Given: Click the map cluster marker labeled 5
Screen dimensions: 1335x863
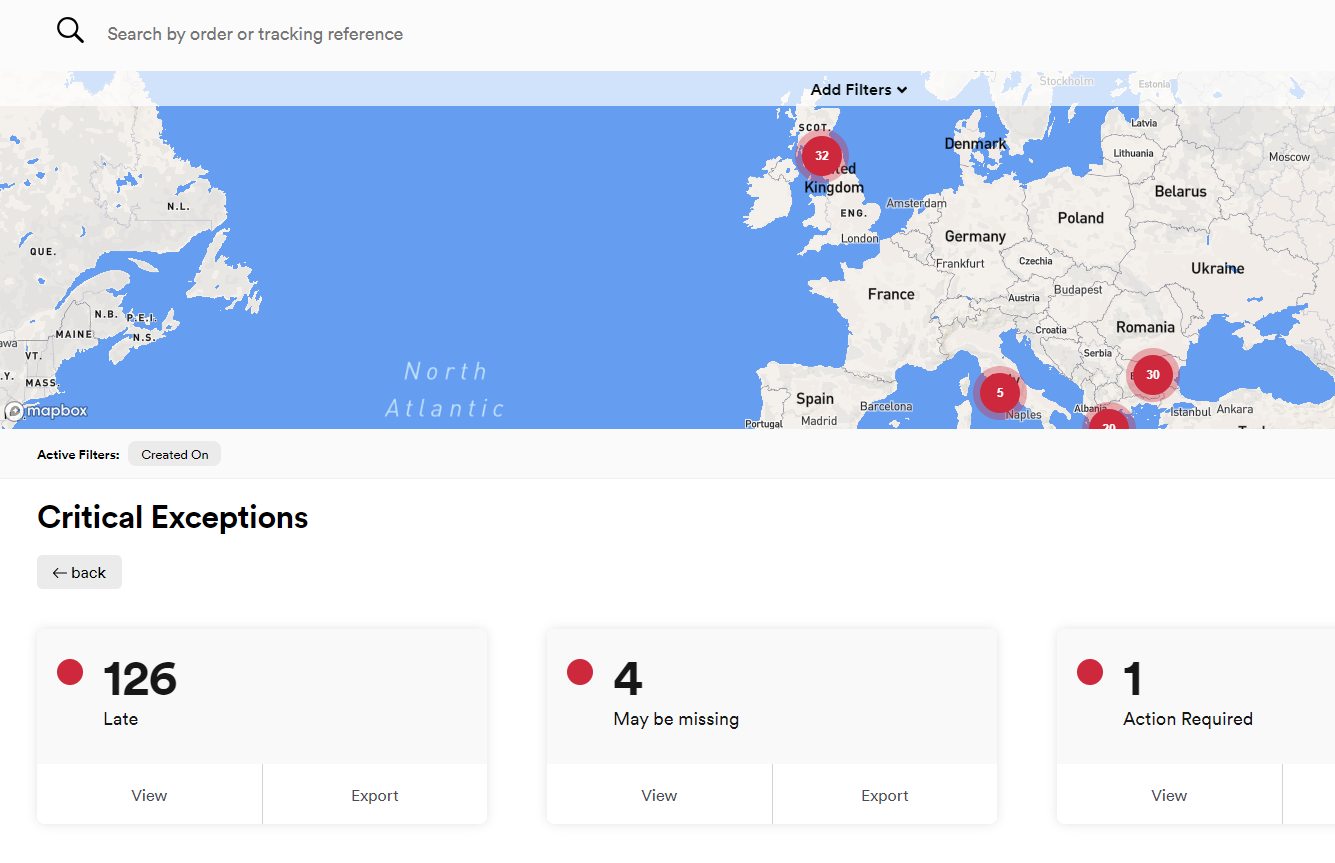Looking at the screenshot, I should coord(1000,393).
